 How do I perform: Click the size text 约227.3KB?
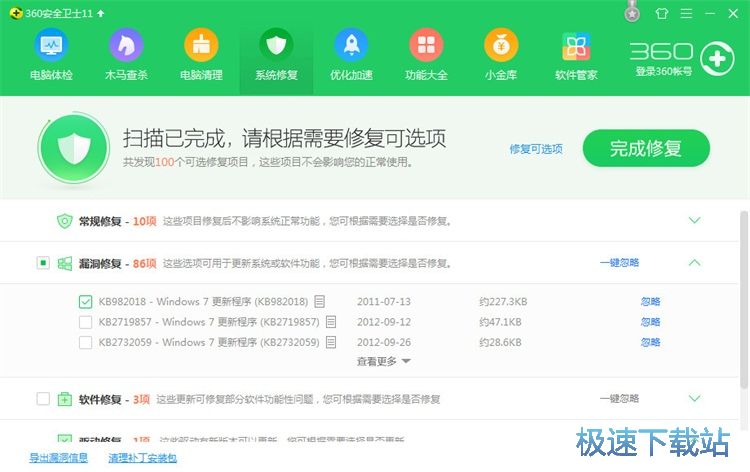[503, 302]
